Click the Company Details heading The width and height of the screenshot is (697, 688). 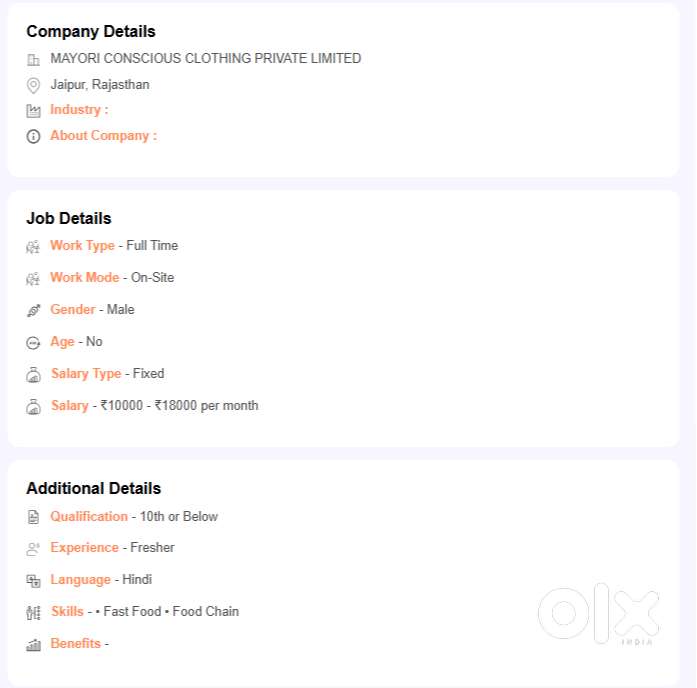91,32
